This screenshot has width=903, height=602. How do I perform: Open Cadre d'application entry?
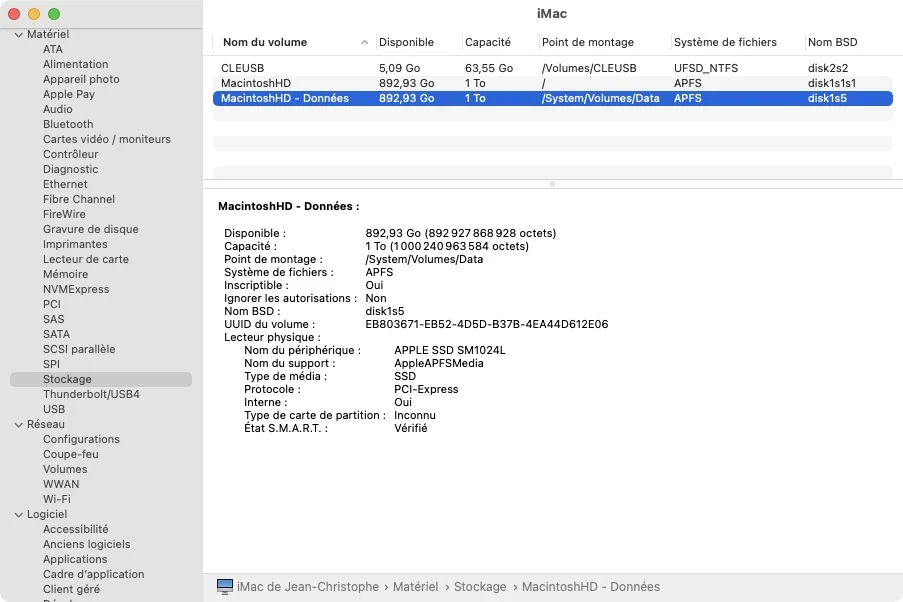tap(93, 574)
